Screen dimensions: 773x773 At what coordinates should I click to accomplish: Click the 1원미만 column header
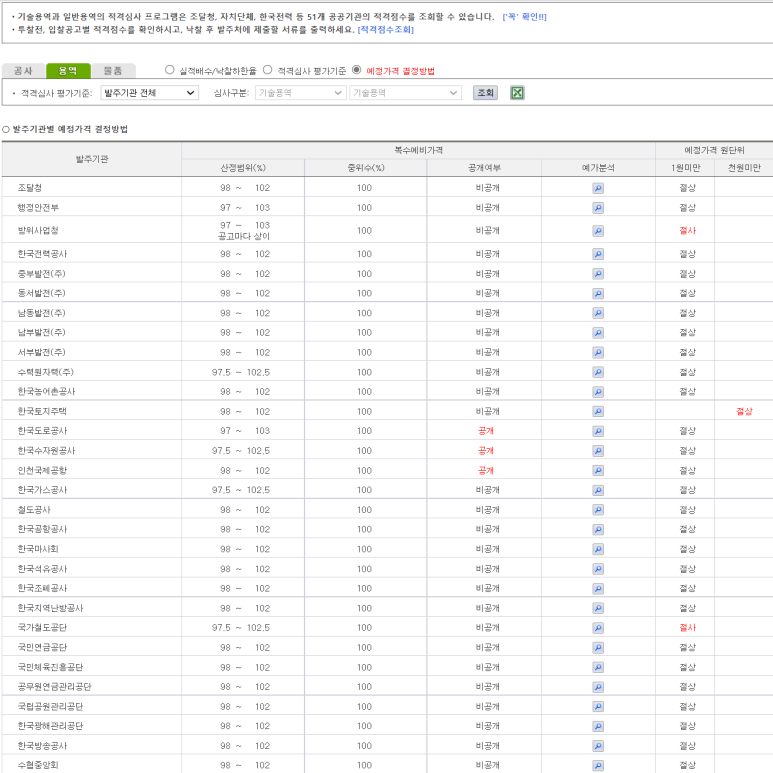tap(685, 168)
